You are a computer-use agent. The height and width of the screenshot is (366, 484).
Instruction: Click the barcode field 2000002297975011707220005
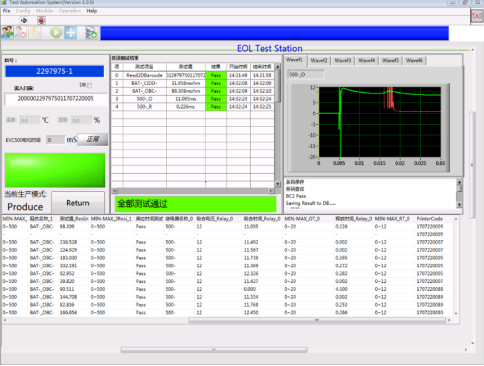point(55,99)
